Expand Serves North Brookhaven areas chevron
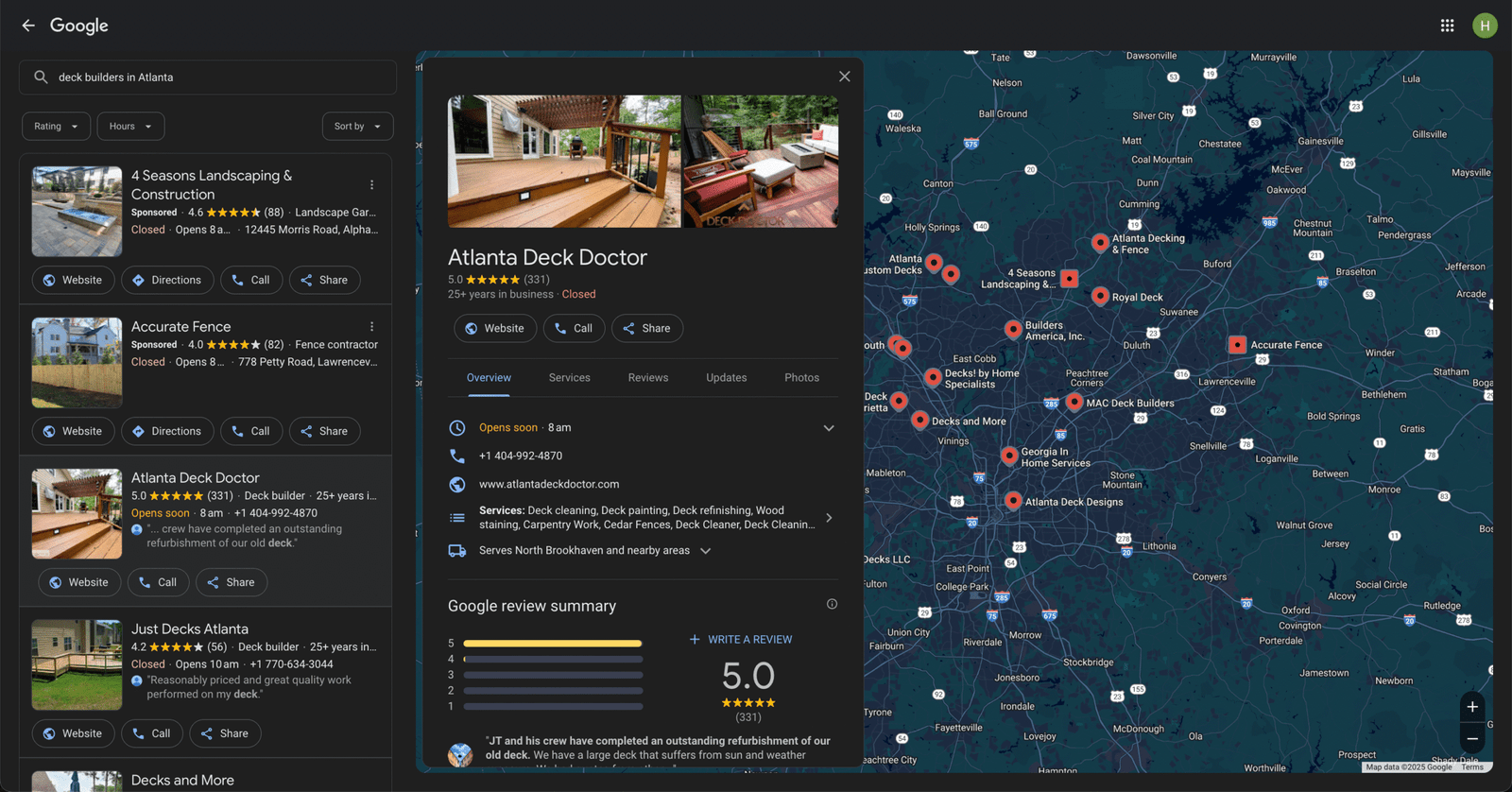The width and height of the screenshot is (1512, 792). click(705, 550)
